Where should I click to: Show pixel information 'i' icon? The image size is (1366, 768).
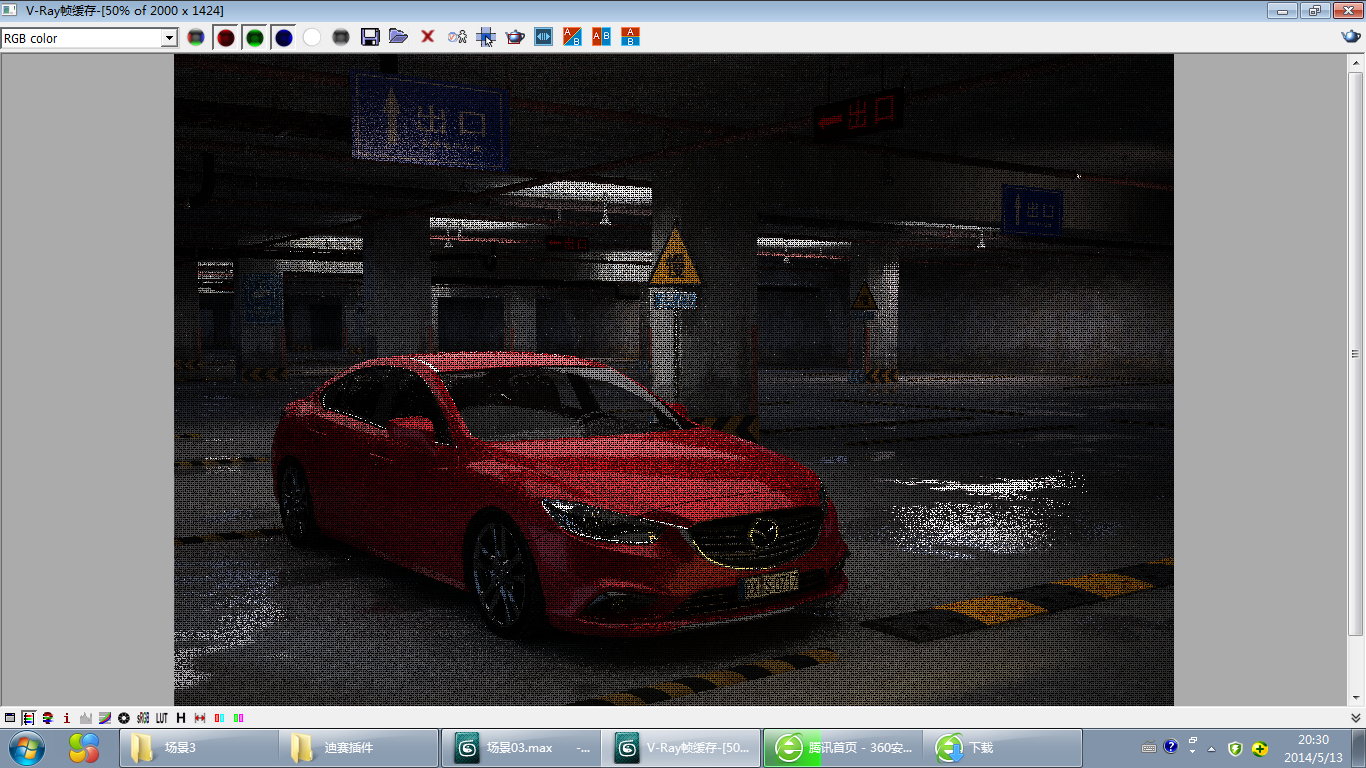click(66, 718)
